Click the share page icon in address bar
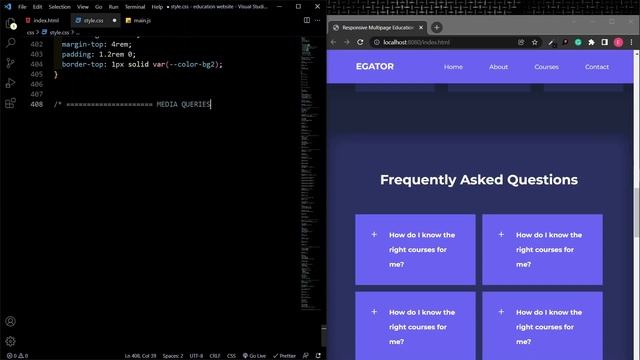This screenshot has height=360, width=640. pyautogui.click(x=521, y=42)
